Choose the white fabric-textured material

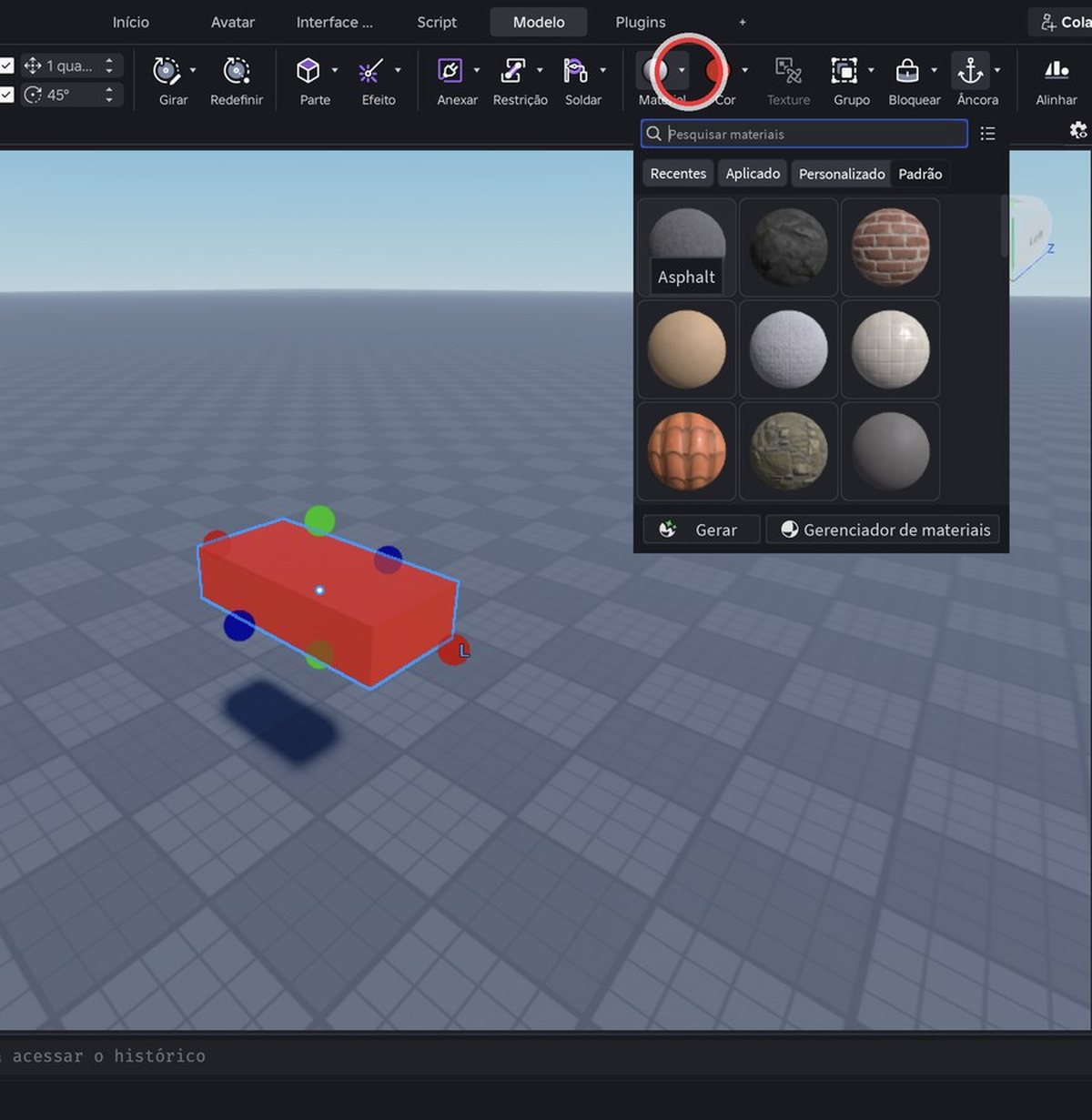(789, 349)
